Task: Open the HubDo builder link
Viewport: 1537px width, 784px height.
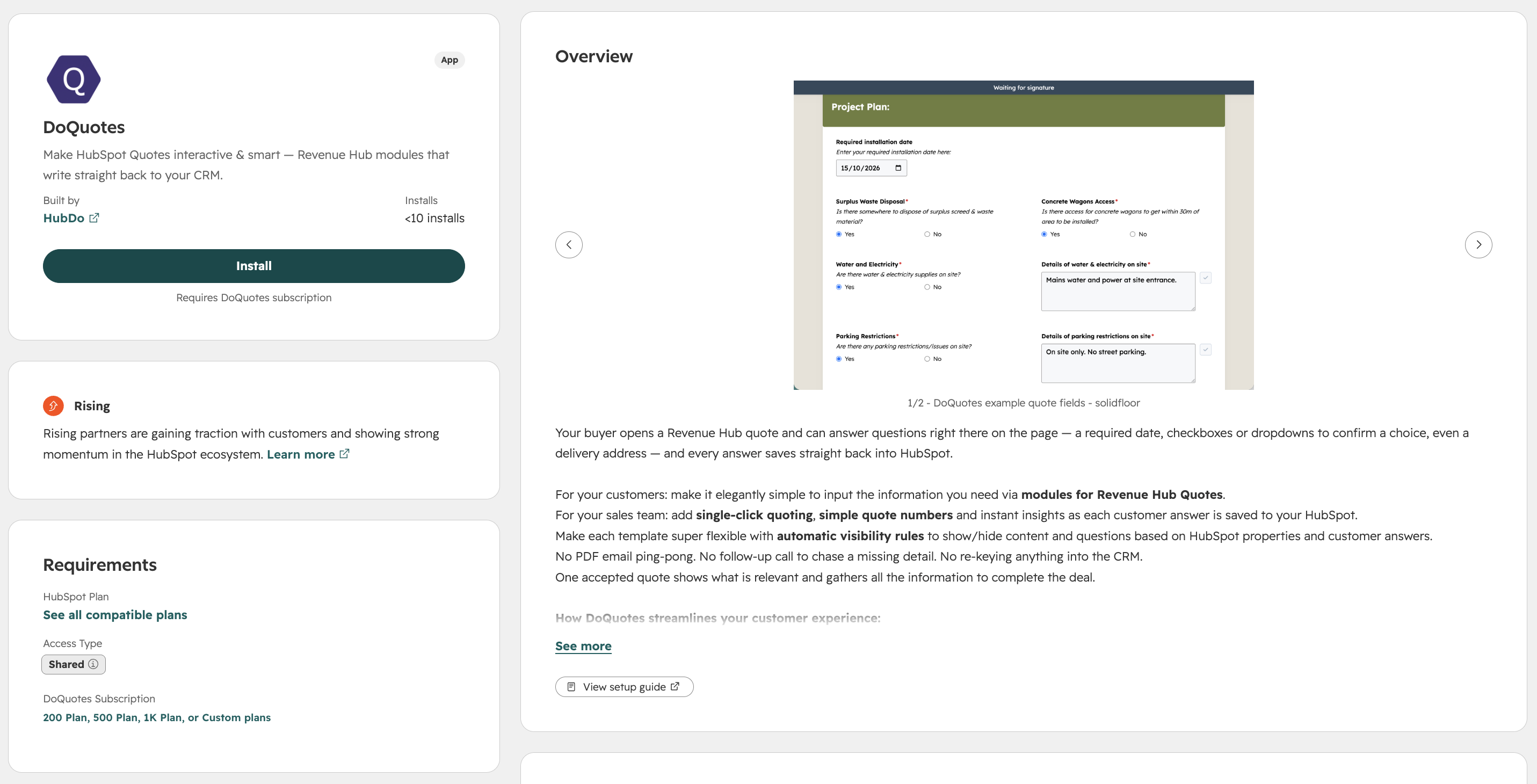Action: tap(64, 219)
